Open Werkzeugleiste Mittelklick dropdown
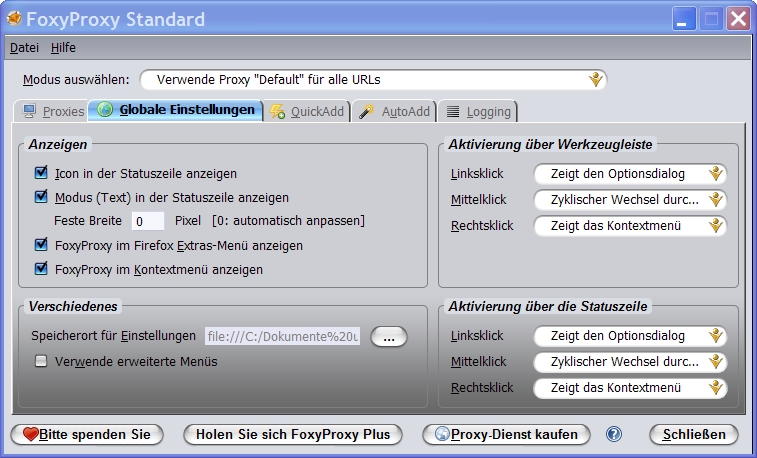This screenshot has width=757, height=458. pos(630,199)
